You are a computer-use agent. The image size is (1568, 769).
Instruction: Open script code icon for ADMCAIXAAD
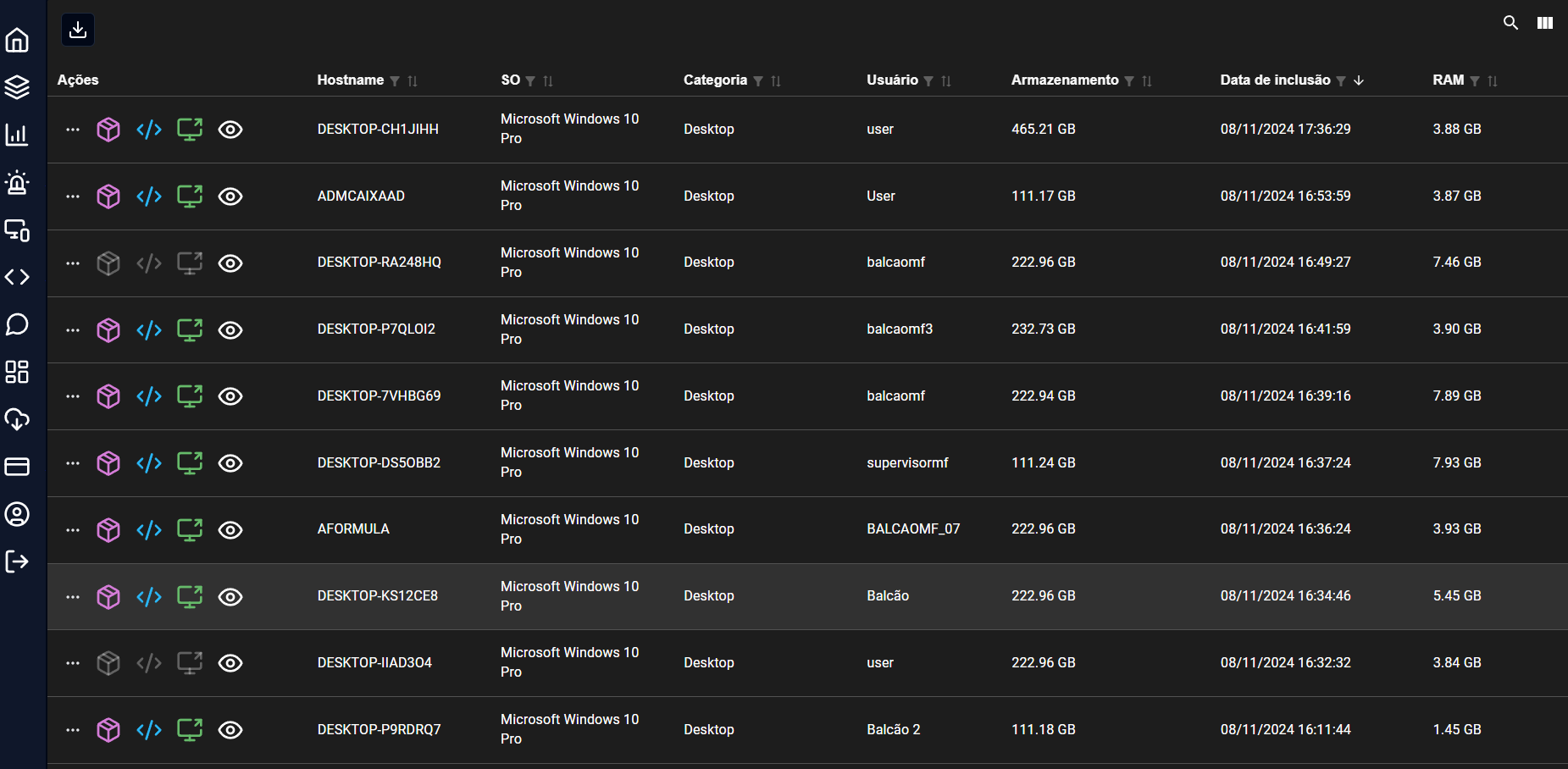coord(149,196)
